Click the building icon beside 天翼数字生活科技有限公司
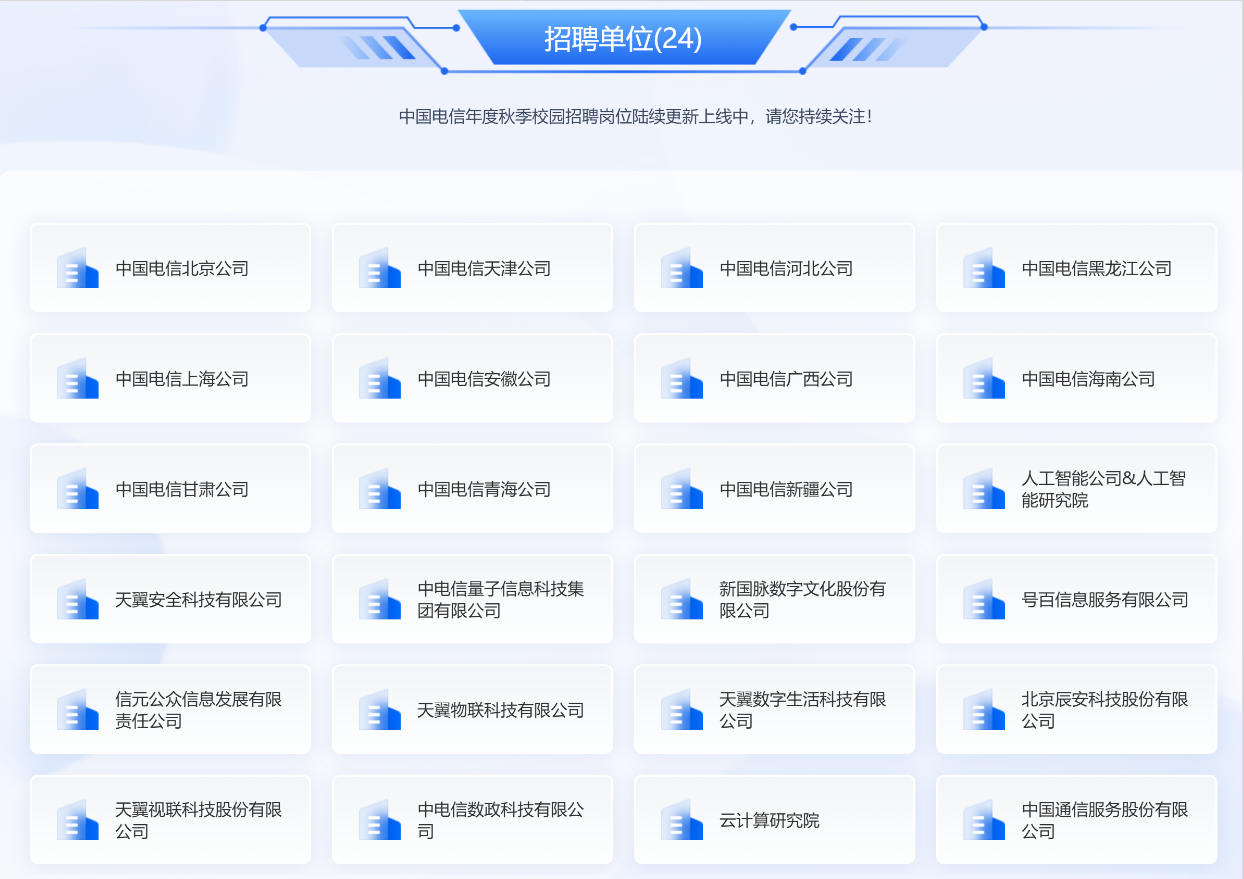Viewport: 1244px width, 879px height. 682,710
